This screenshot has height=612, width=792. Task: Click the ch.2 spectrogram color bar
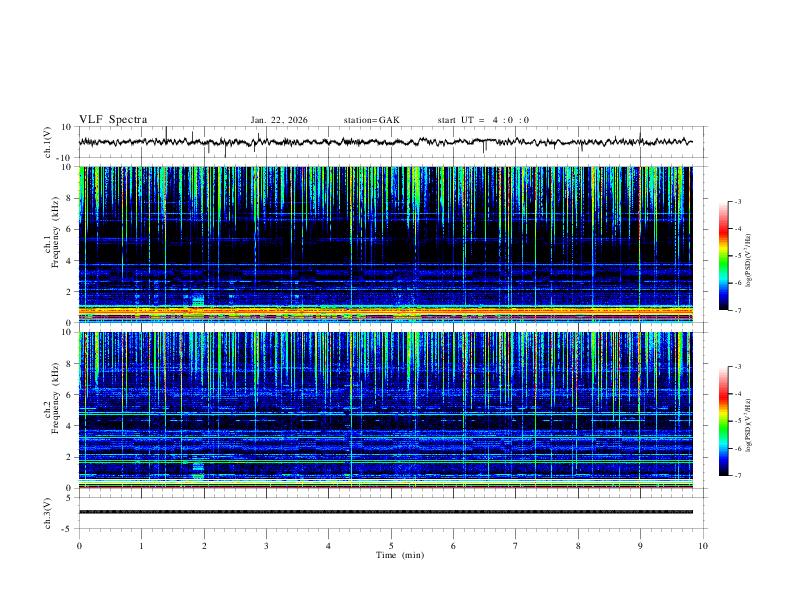point(723,421)
